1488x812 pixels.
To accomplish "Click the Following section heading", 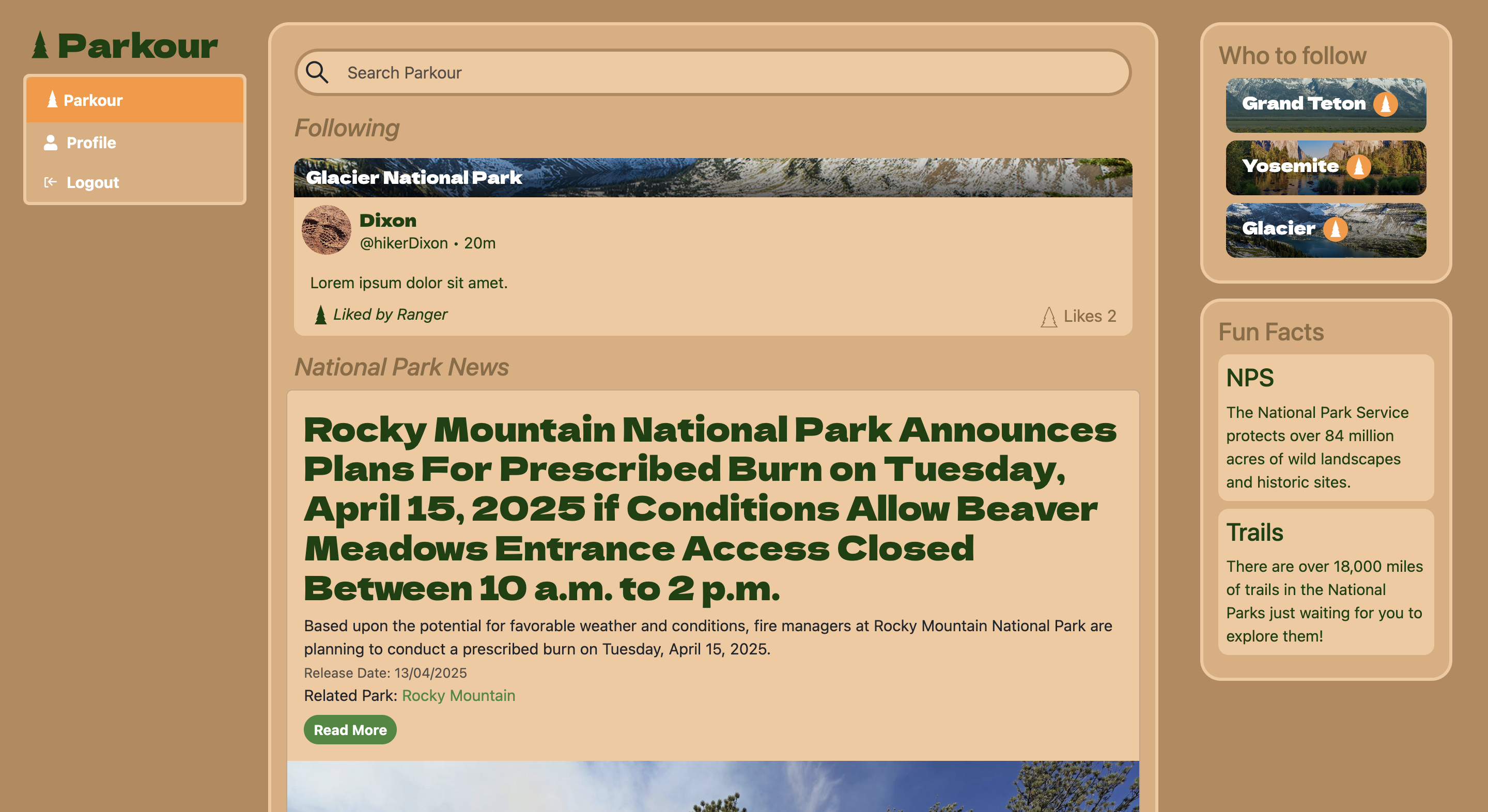I will 347,128.
